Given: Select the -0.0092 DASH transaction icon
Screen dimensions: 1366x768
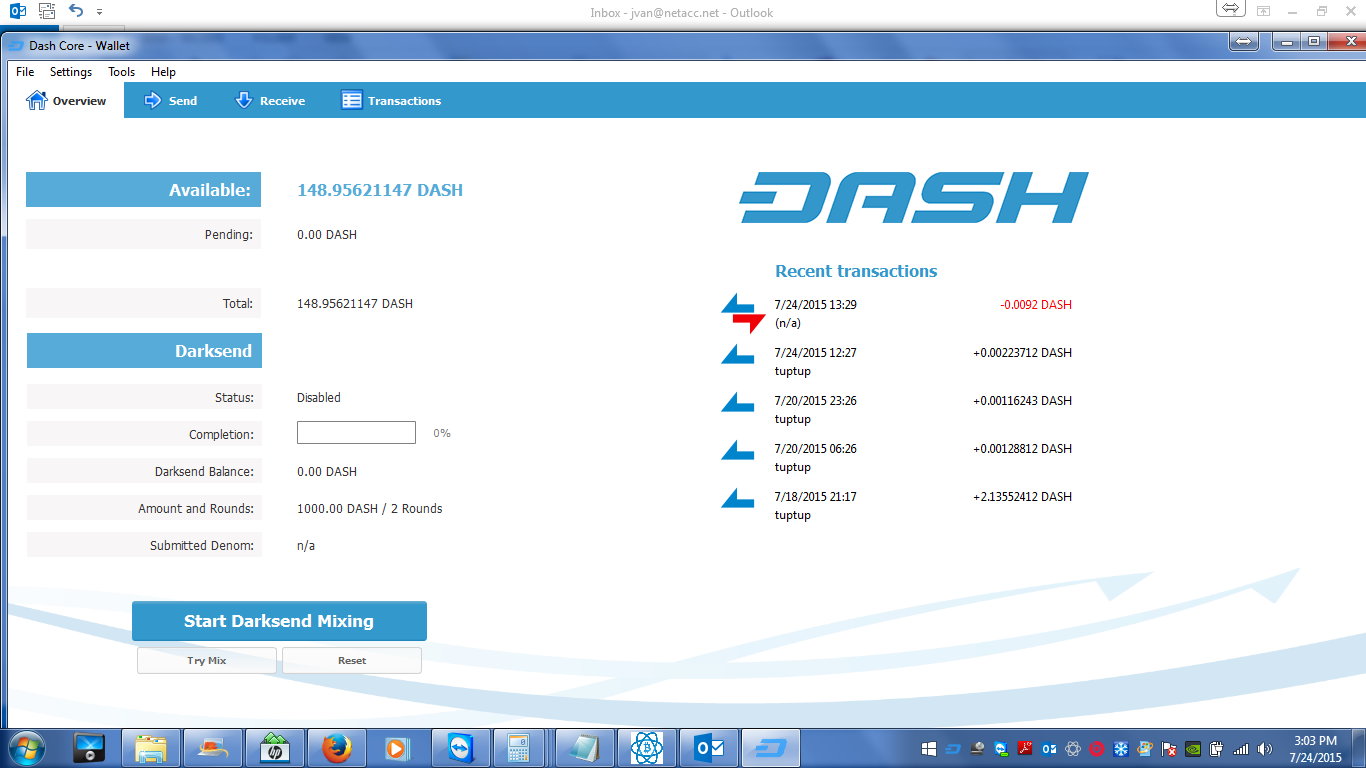Looking at the screenshot, I should point(742,313).
